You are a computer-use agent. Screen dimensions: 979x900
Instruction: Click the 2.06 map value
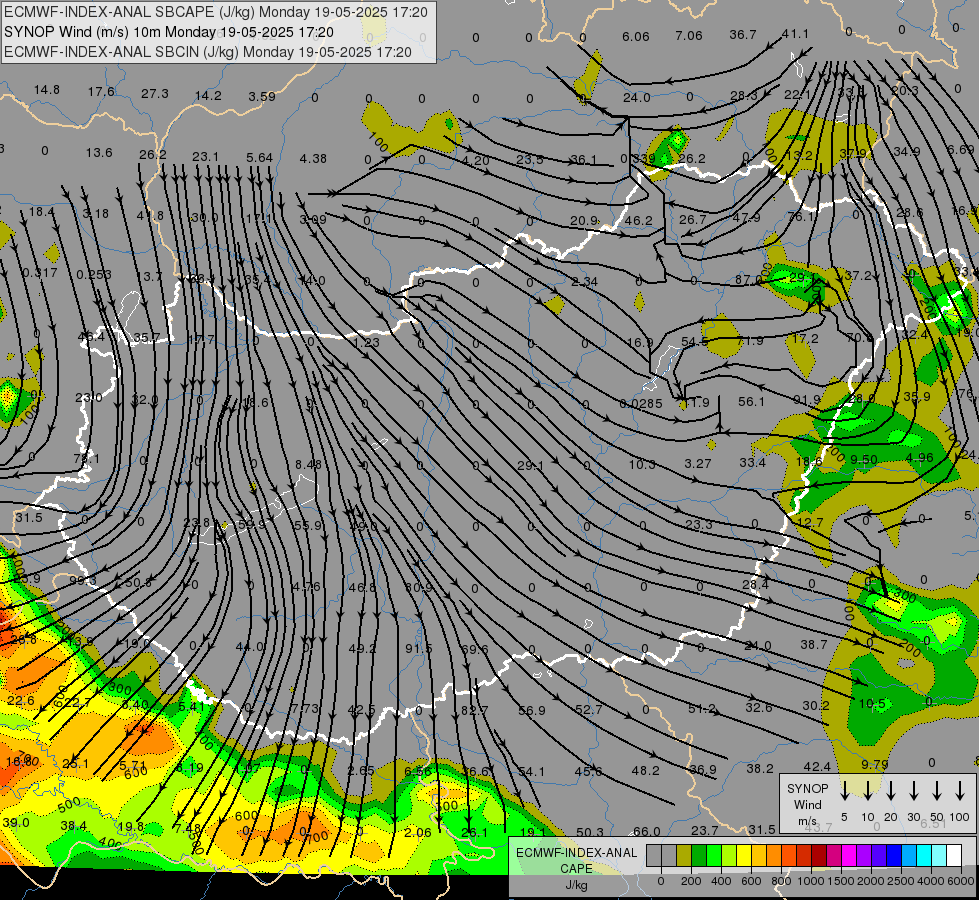[x=418, y=832]
